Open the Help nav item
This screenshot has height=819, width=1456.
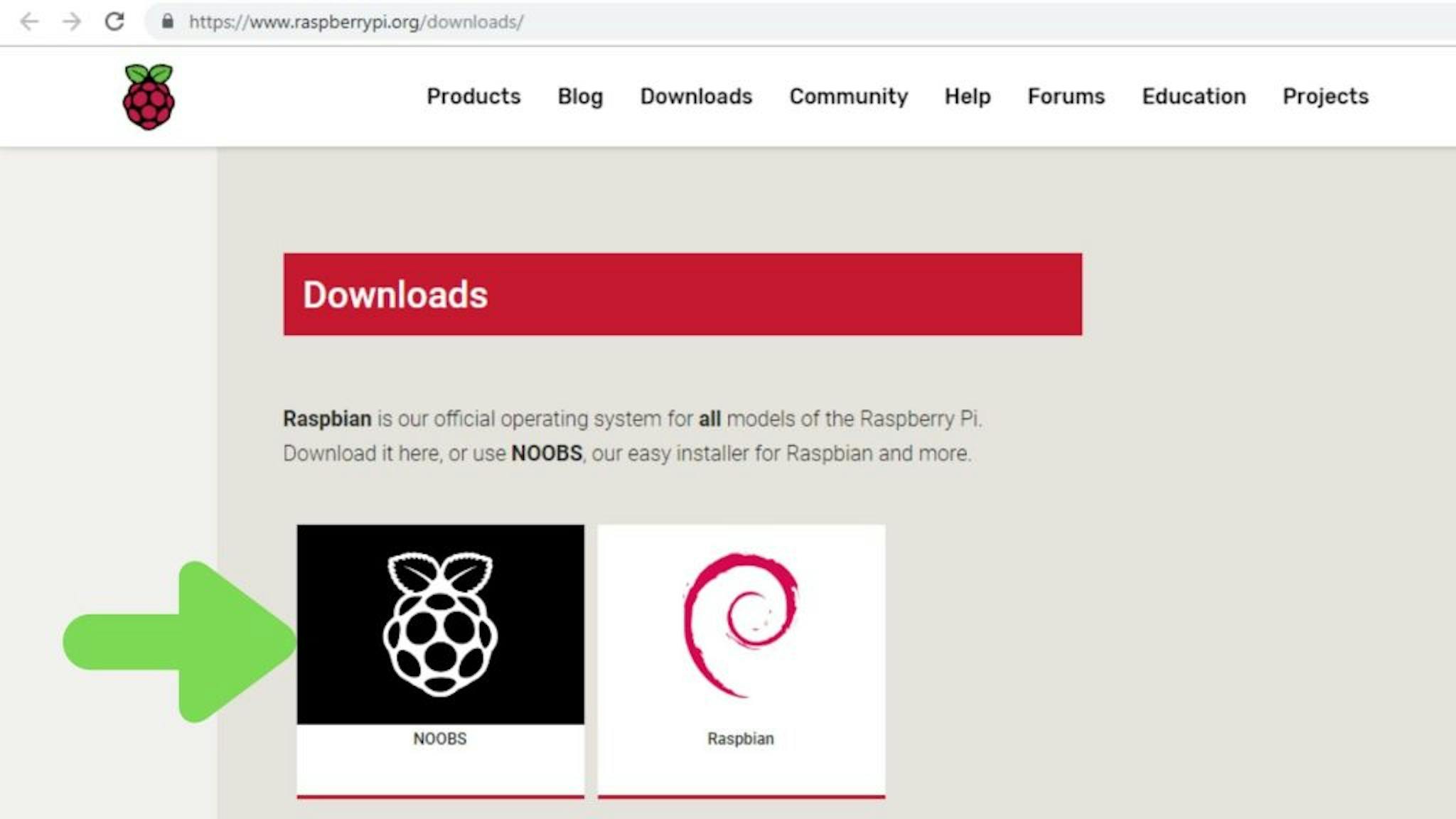(968, 96)
